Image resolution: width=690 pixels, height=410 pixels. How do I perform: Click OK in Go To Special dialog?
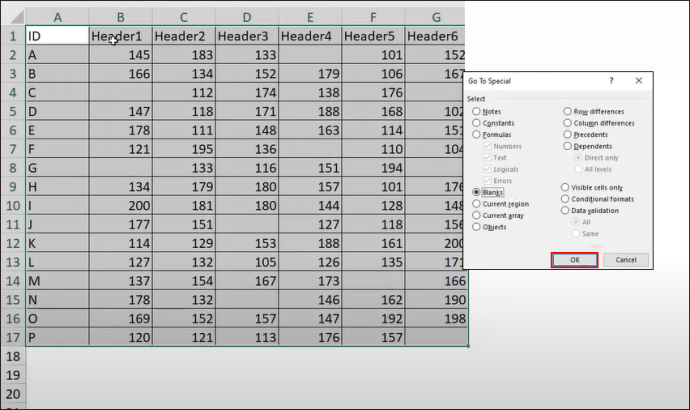[574, 260]
